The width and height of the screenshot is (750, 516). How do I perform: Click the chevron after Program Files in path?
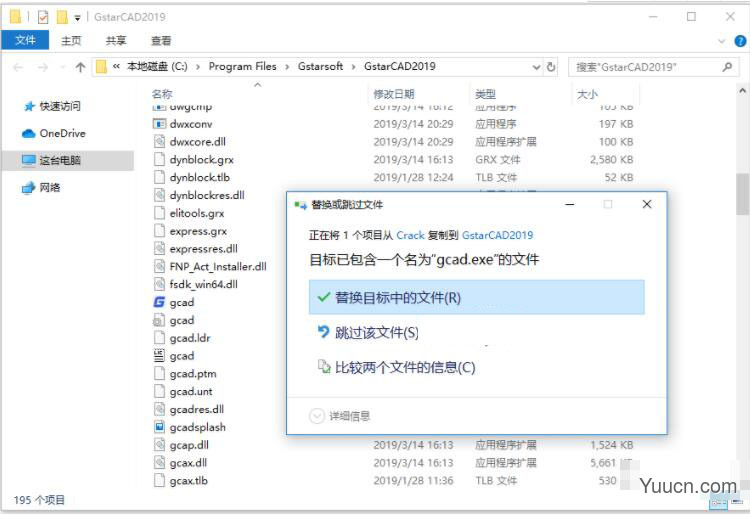point(287,67)
